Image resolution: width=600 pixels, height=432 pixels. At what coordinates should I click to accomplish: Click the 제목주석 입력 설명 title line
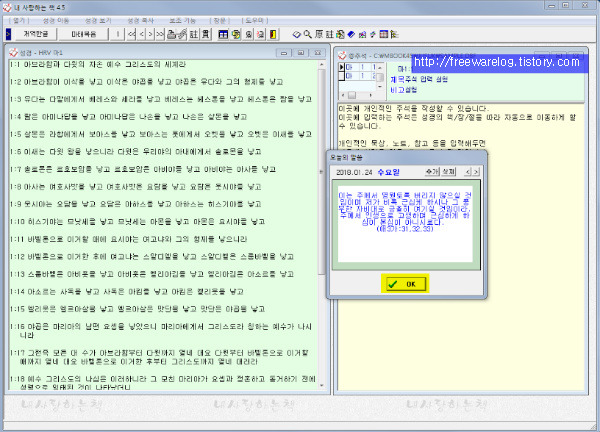tap(419, 79)
